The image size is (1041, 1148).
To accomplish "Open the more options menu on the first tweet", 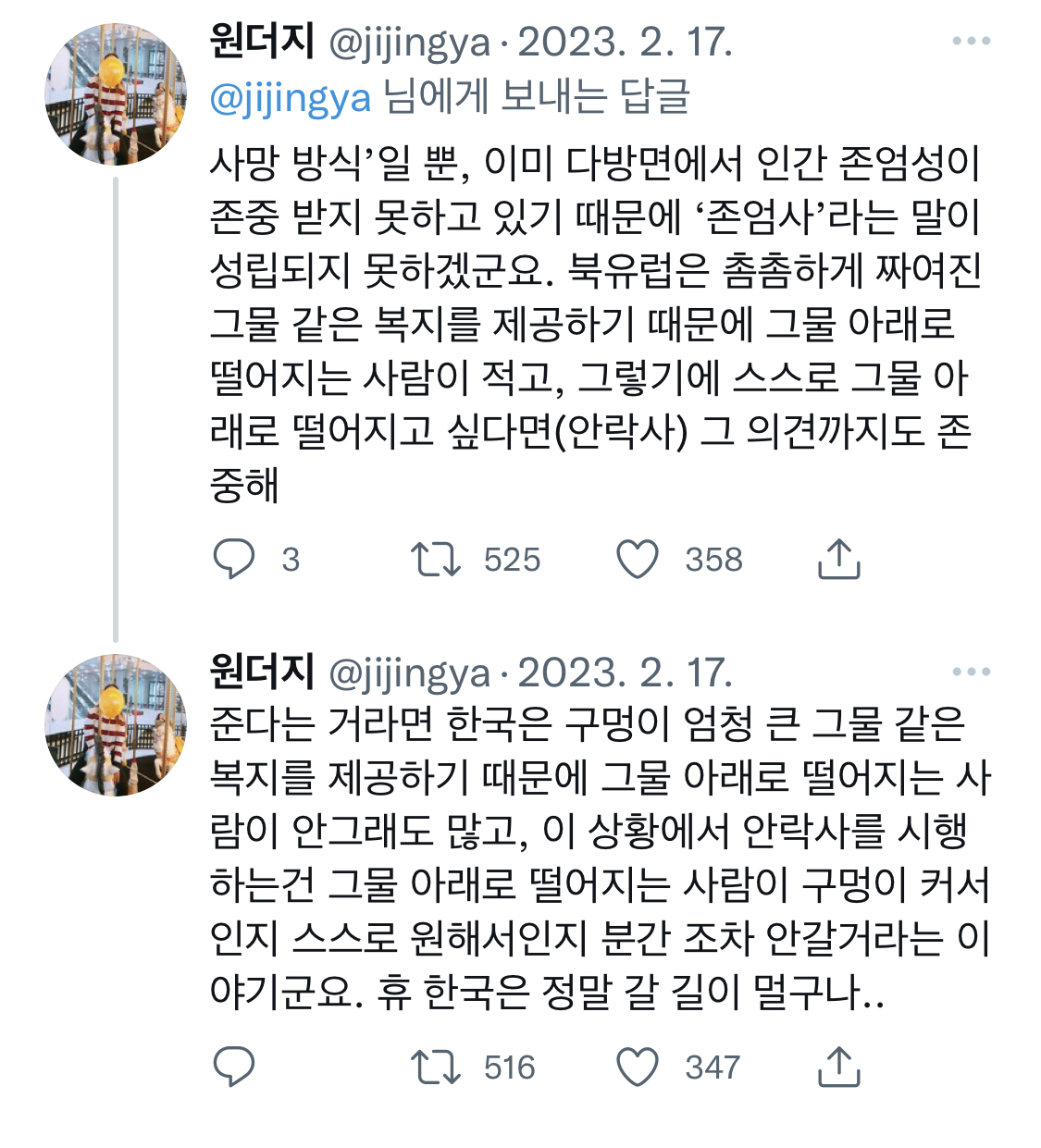I will [x=973, y=41].
